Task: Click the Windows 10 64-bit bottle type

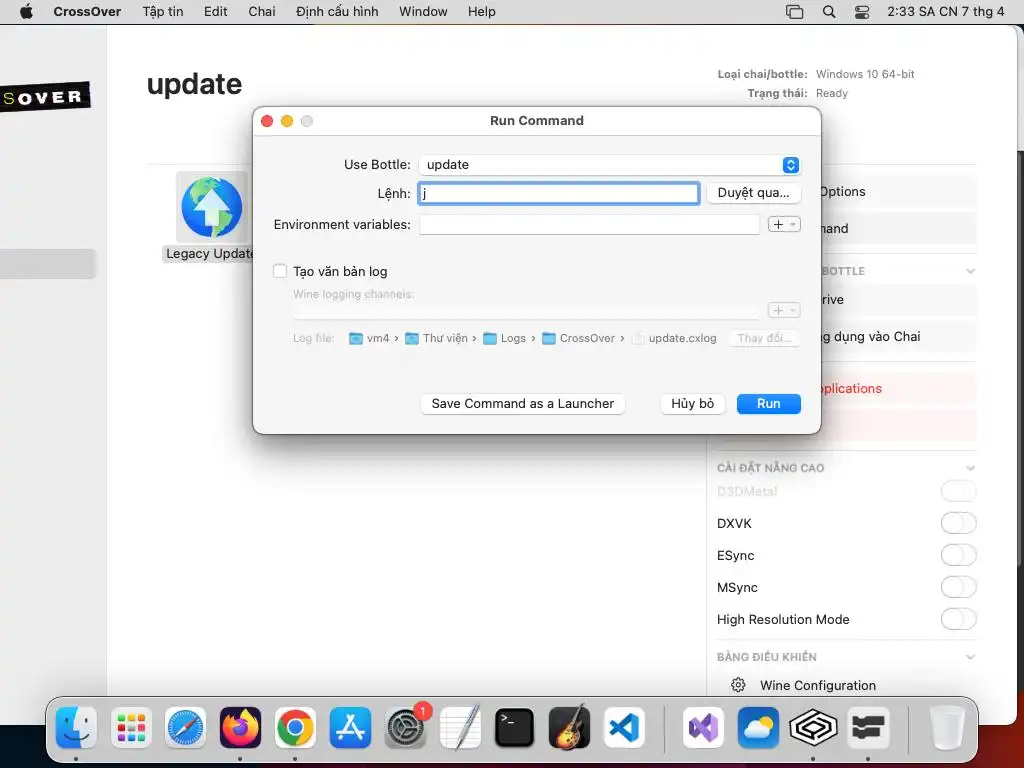Action: tap(865, 74)
